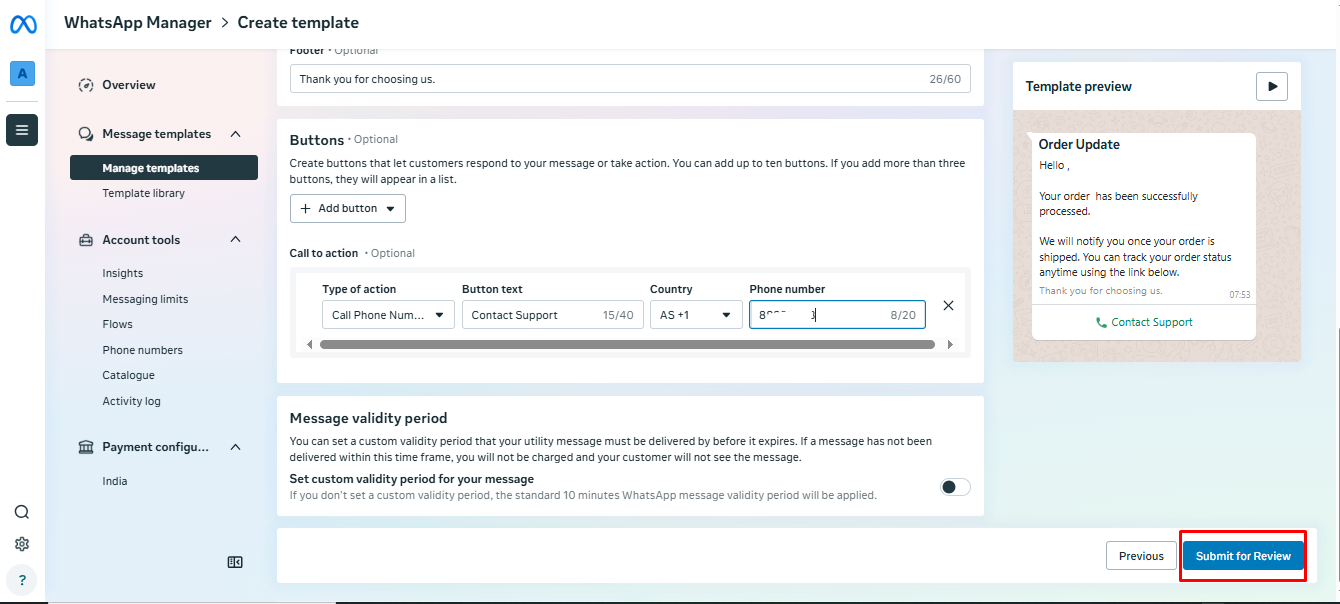Viewport: 1340px width, 604px height.
Task: Click the Meta logo icon
Action: (x=22, y=24)
